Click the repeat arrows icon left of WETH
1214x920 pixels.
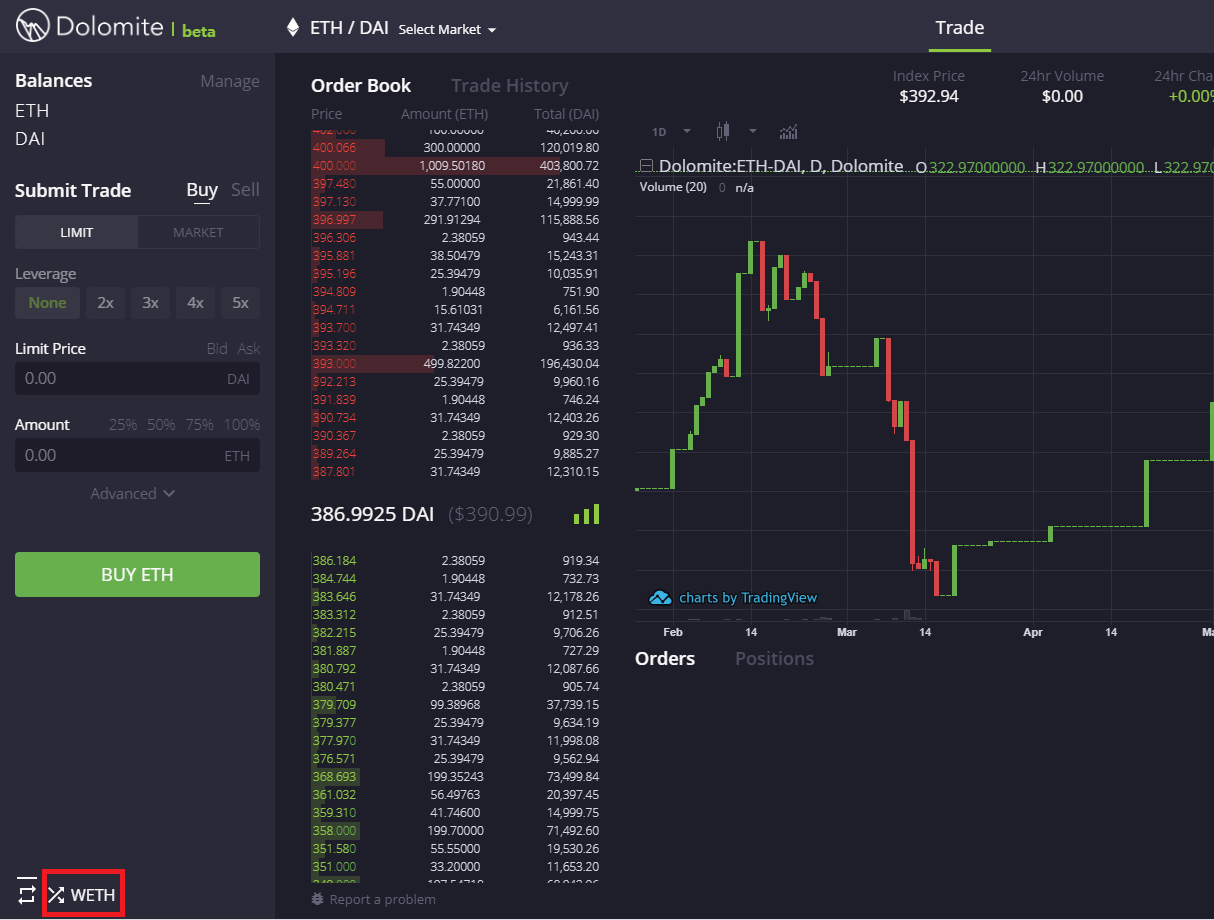[27, 890]
